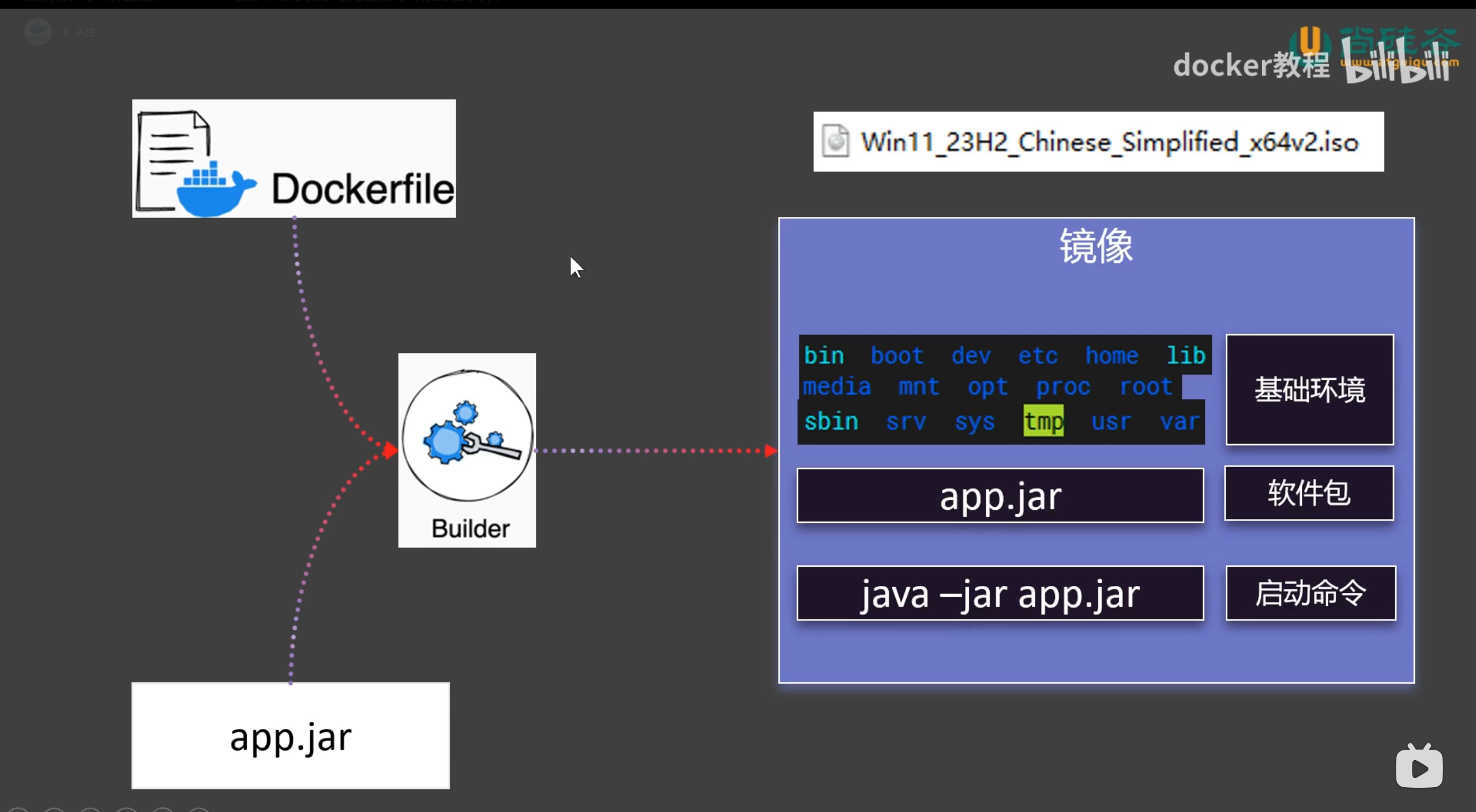
Task: Click the white app.jar box at bottom left
Action: pos(290,736)
